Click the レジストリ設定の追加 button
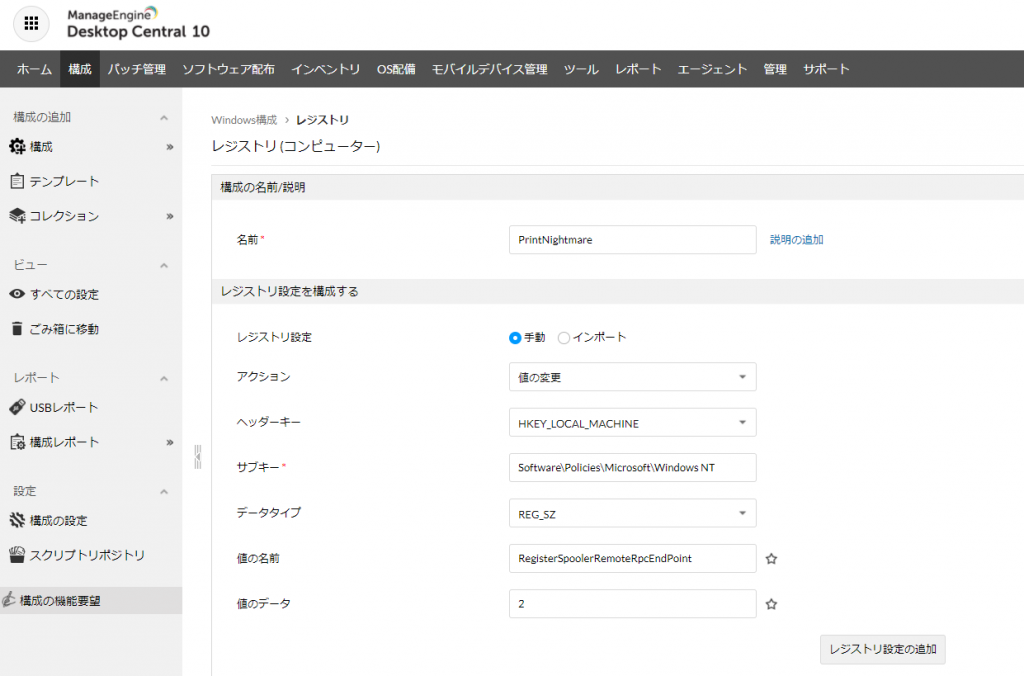Viewport: 1024px width, 676px height. coord(882,649)
